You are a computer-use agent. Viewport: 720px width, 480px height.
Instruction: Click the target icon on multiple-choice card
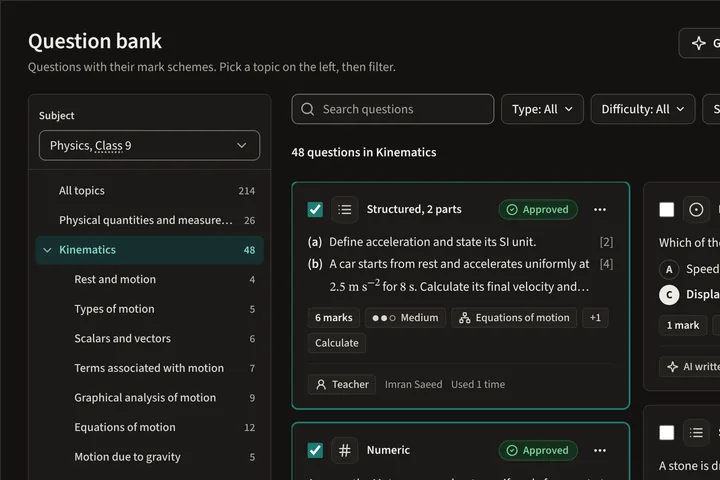696,210
